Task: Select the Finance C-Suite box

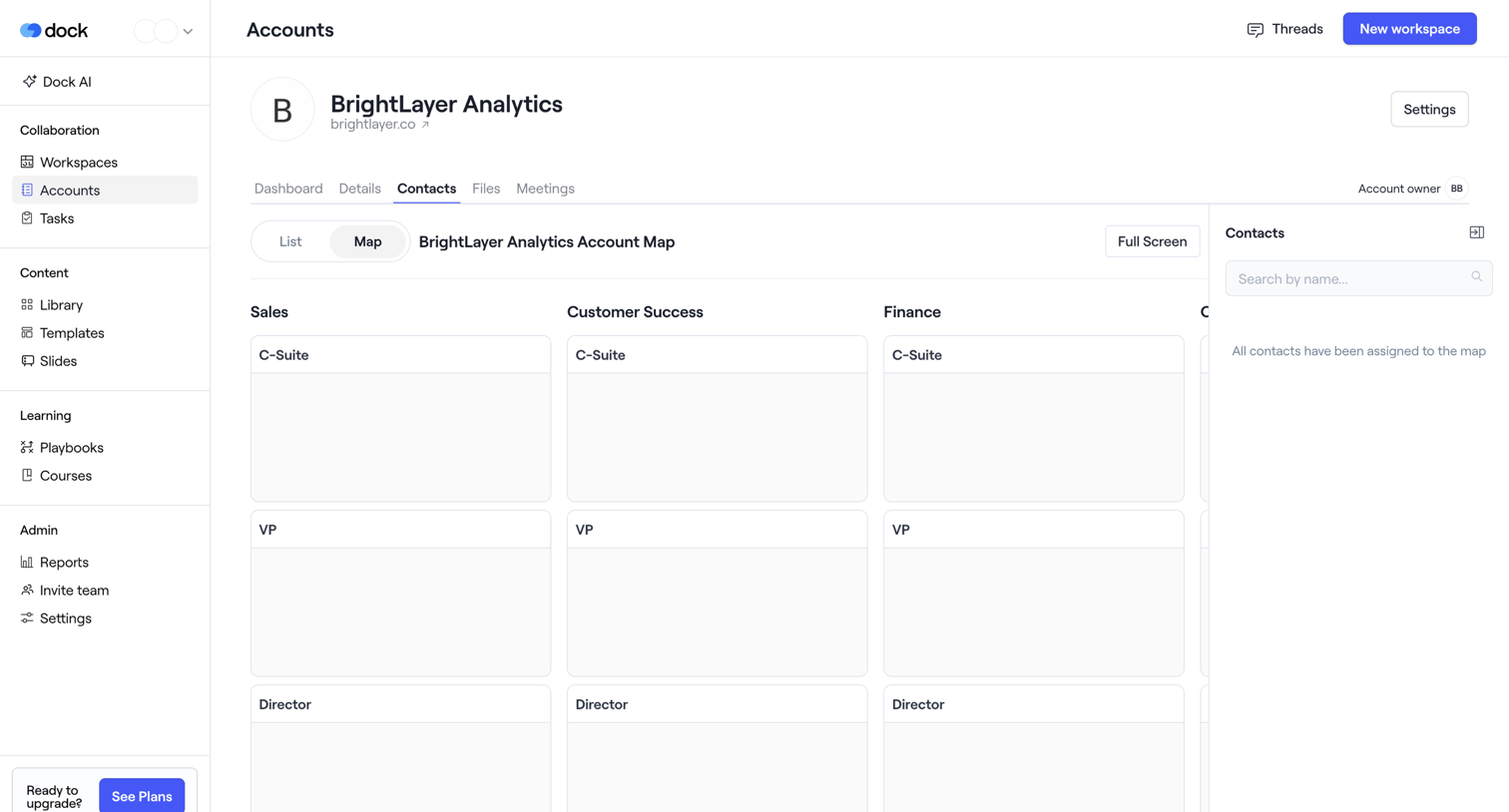Action: [1033, 419]
